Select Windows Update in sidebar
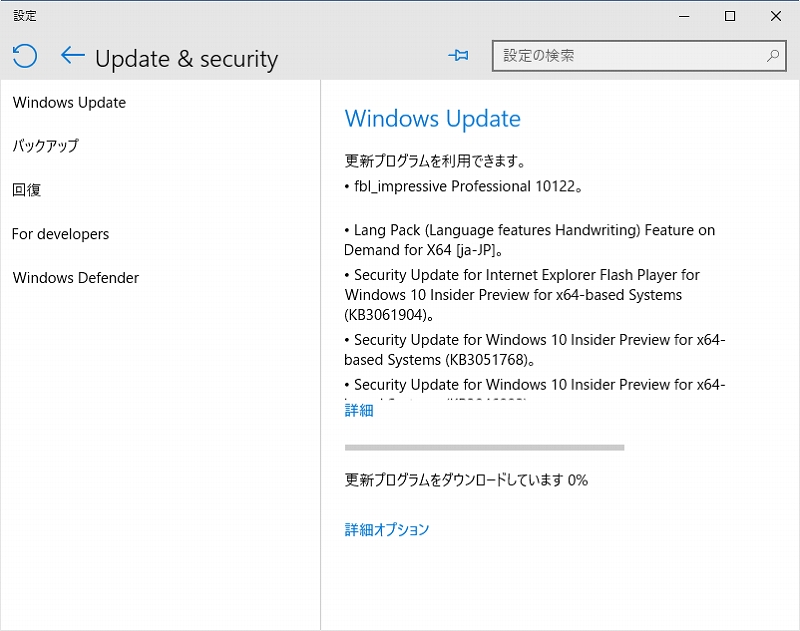Screen dimensions: 800x631 click(x=69, y=103)
